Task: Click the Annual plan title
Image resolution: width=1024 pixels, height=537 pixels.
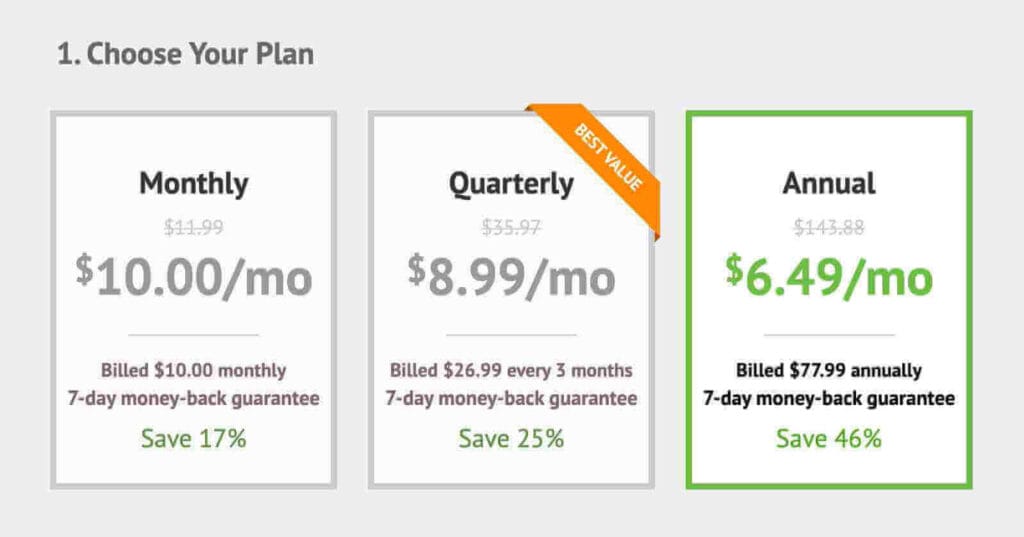Action: point(829,184)
